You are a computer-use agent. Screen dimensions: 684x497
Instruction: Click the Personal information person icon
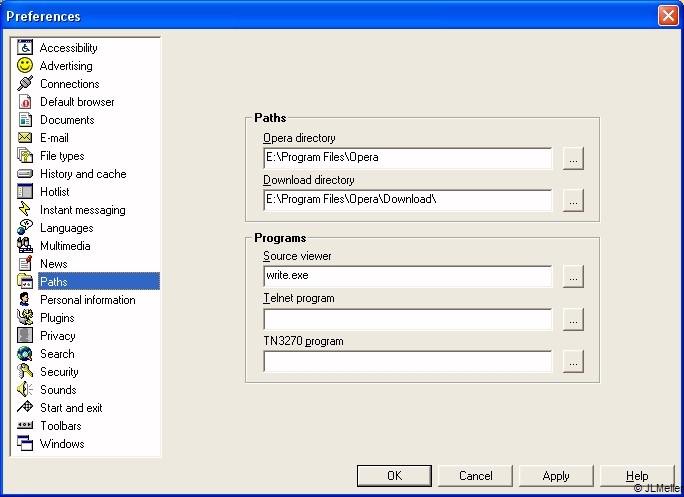point(25,299)
